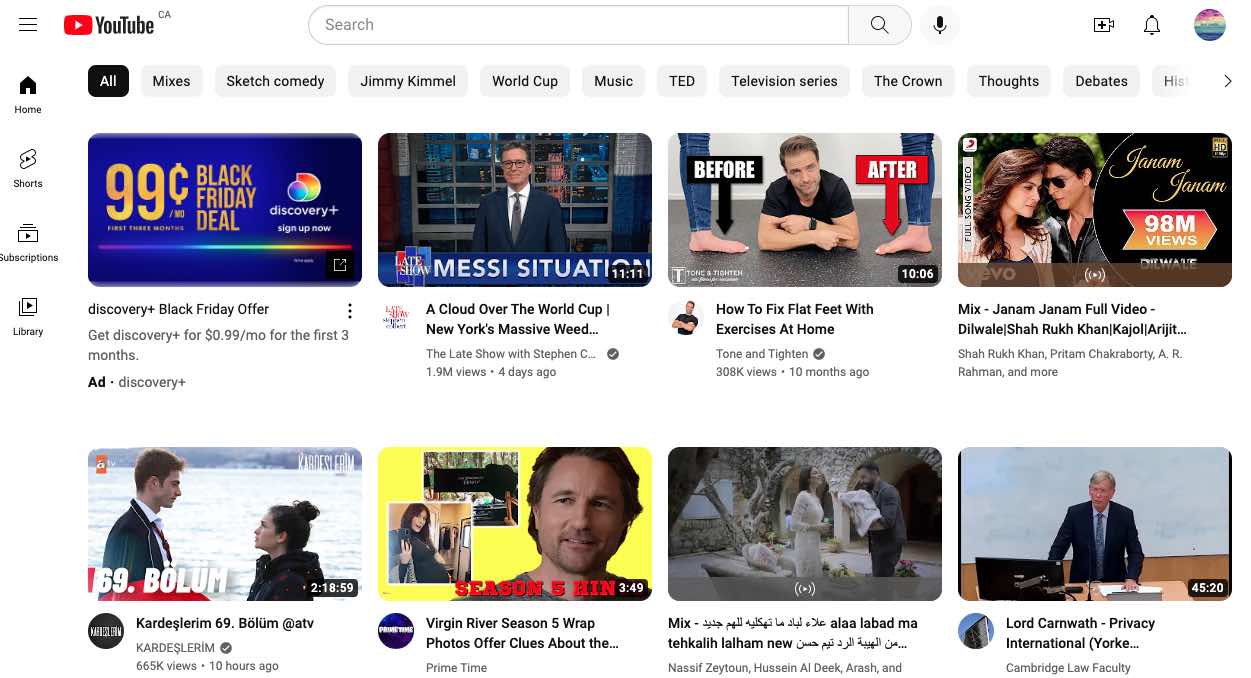This screenshot has height=678, width=1251.
Task: Click the Search input field
Action: (578, 25)
